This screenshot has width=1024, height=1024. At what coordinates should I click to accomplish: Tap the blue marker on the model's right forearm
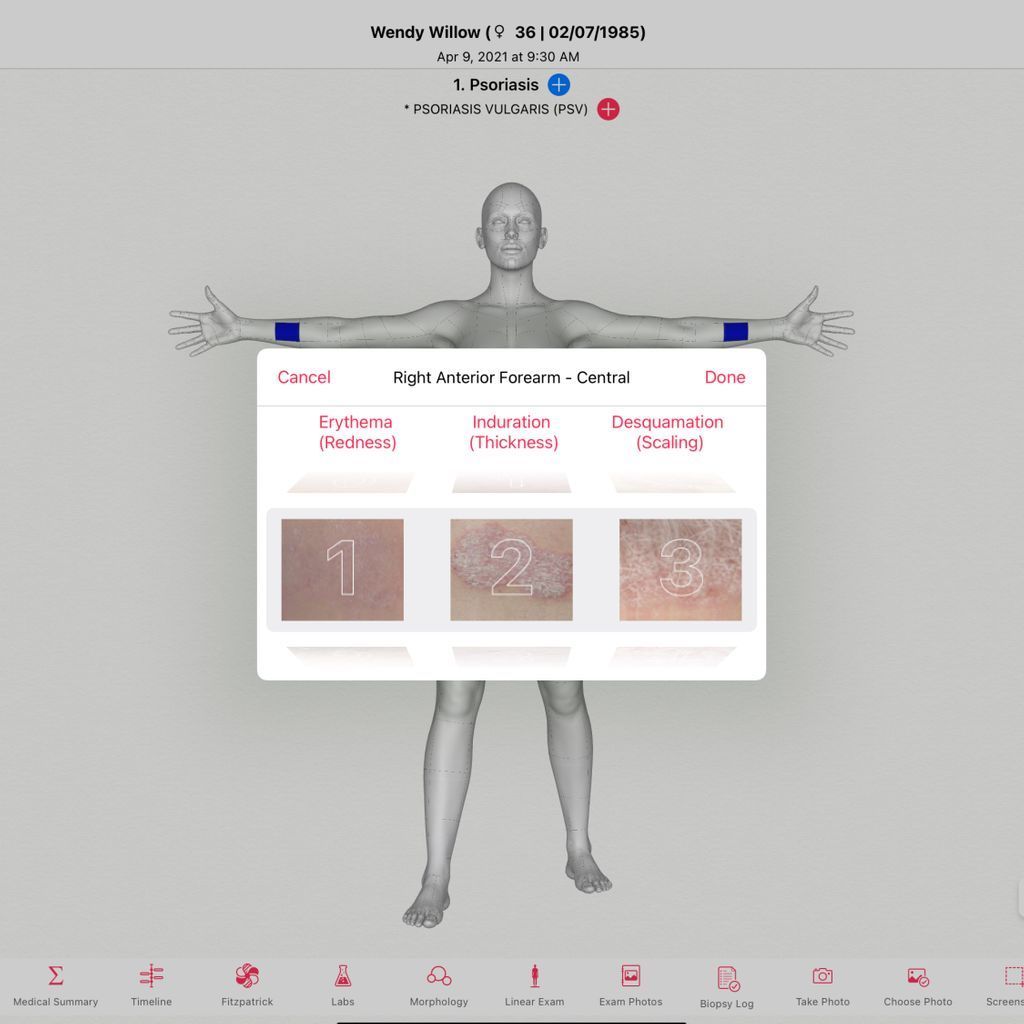pos(287,332)
